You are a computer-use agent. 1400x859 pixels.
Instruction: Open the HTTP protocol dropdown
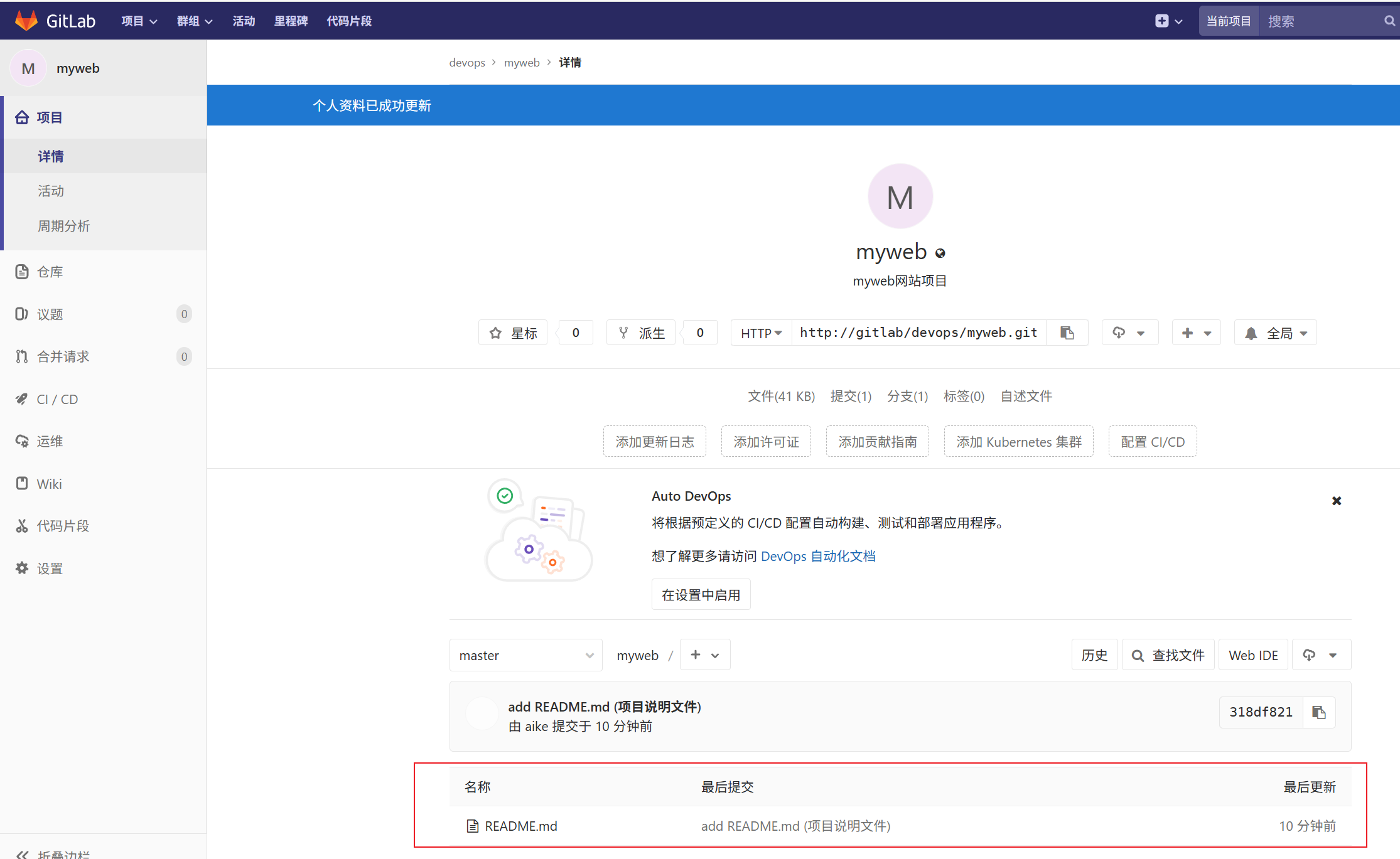point(761,333)
